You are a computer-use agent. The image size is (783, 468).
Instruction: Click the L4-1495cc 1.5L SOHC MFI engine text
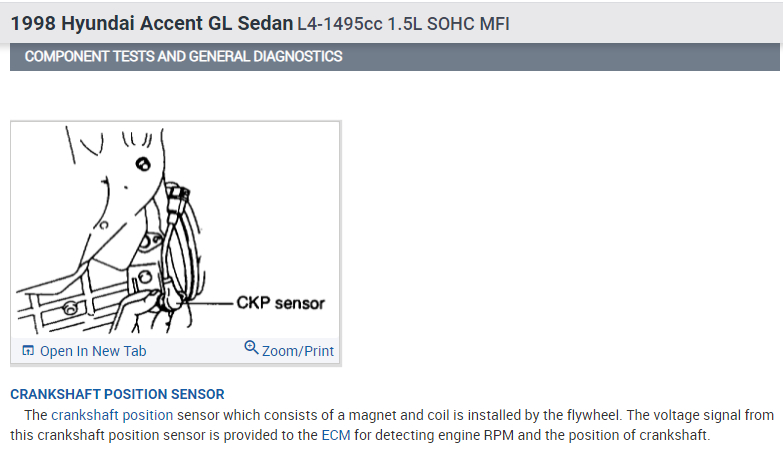pos(403,22)
